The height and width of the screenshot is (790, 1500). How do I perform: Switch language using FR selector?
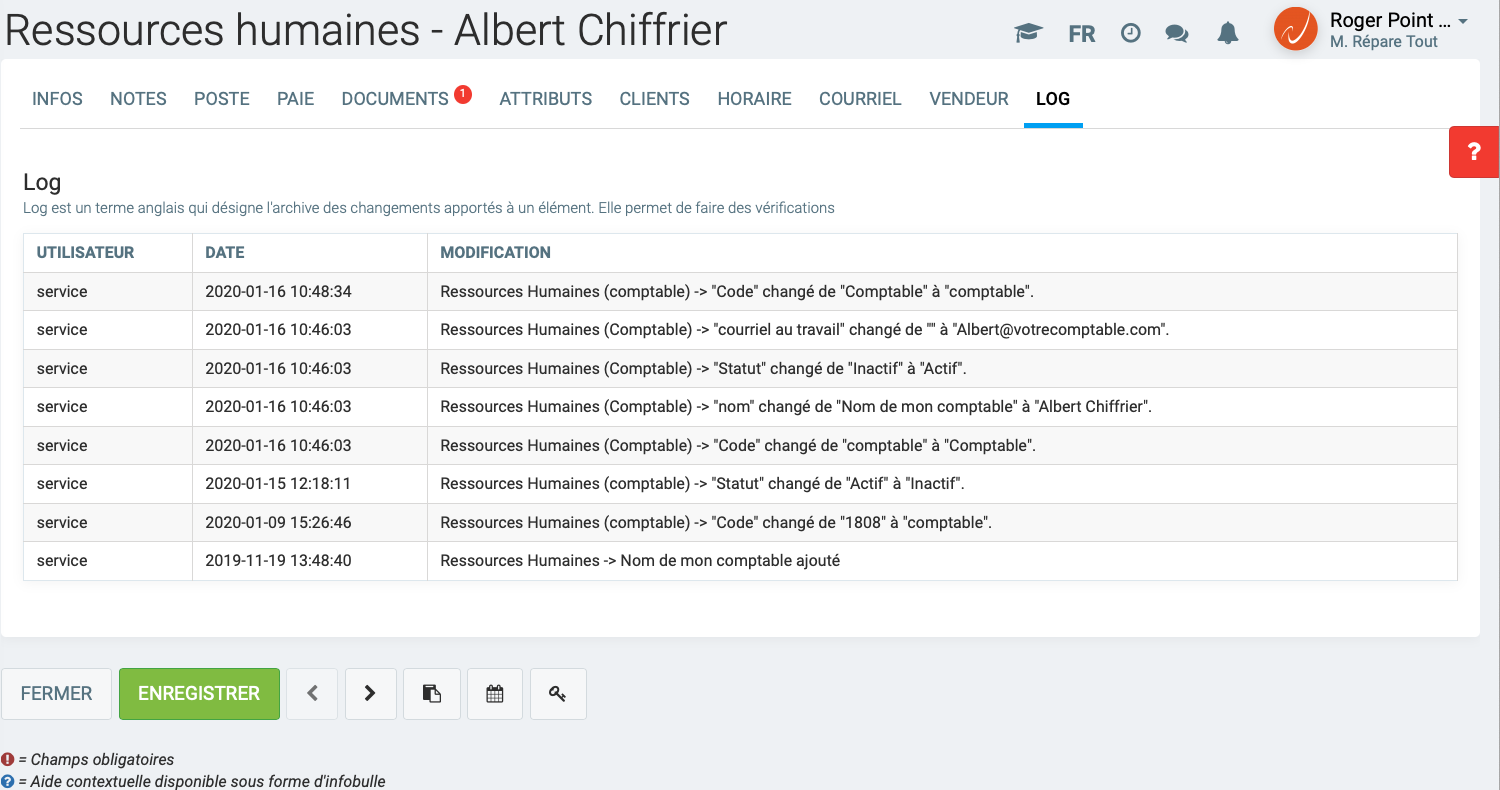coord(1081,33)
